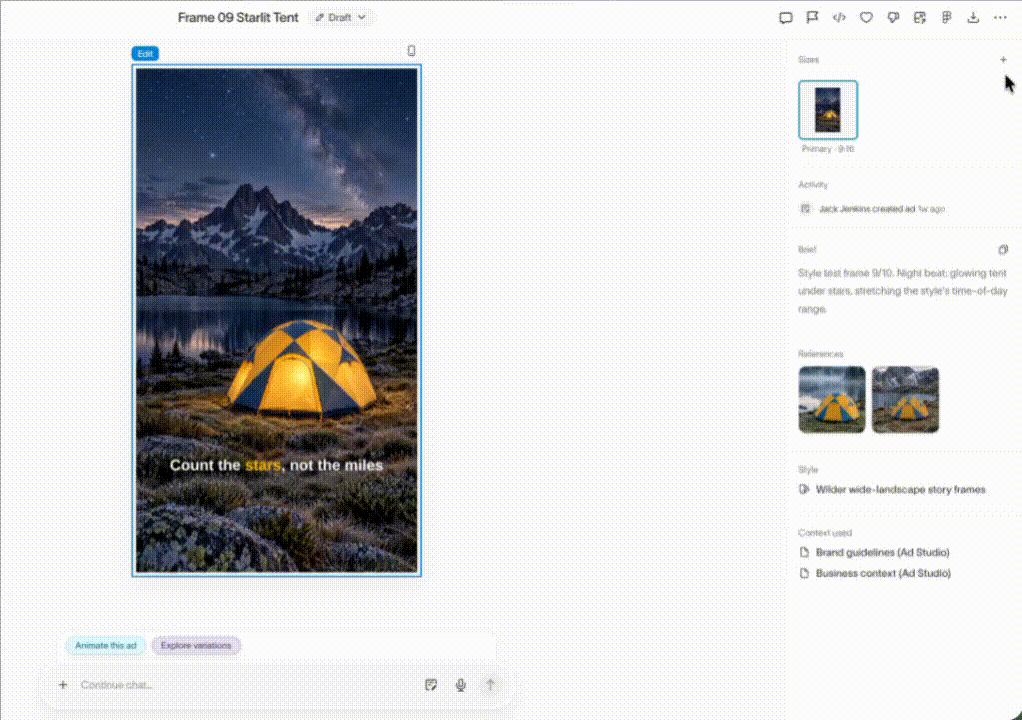
Task: Start voice input with microphone icon
Action: click(461, 685)
